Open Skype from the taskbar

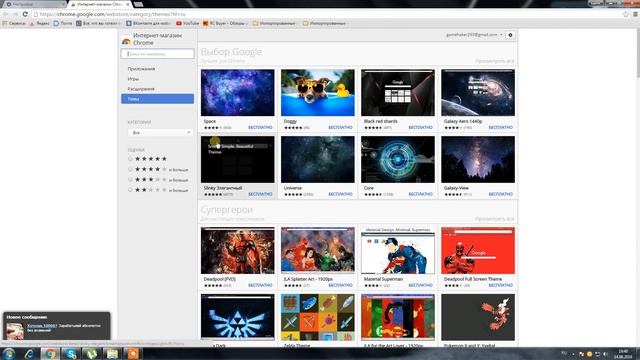click(71, 354)
